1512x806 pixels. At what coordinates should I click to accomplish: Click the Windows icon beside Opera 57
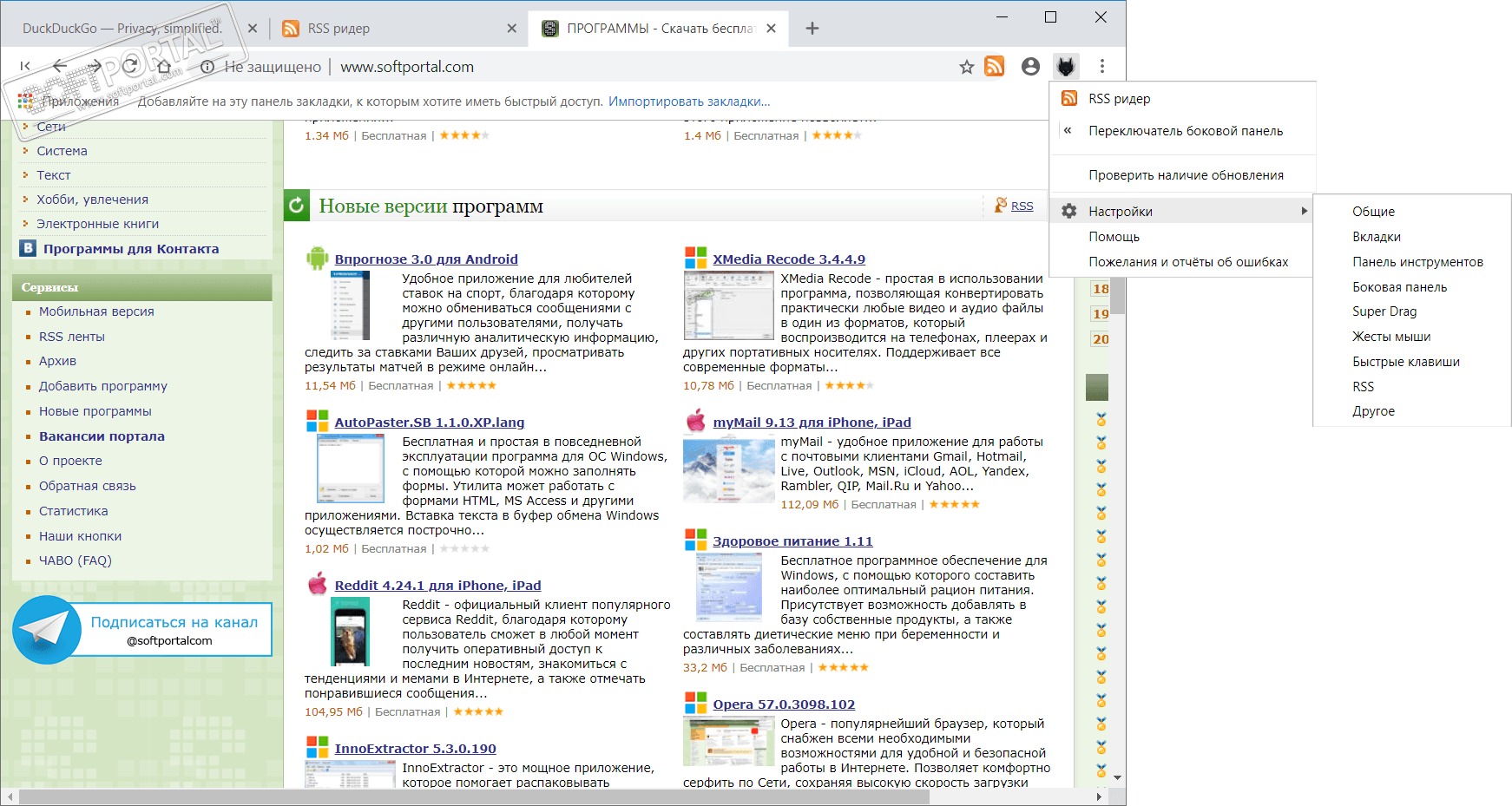695,703
